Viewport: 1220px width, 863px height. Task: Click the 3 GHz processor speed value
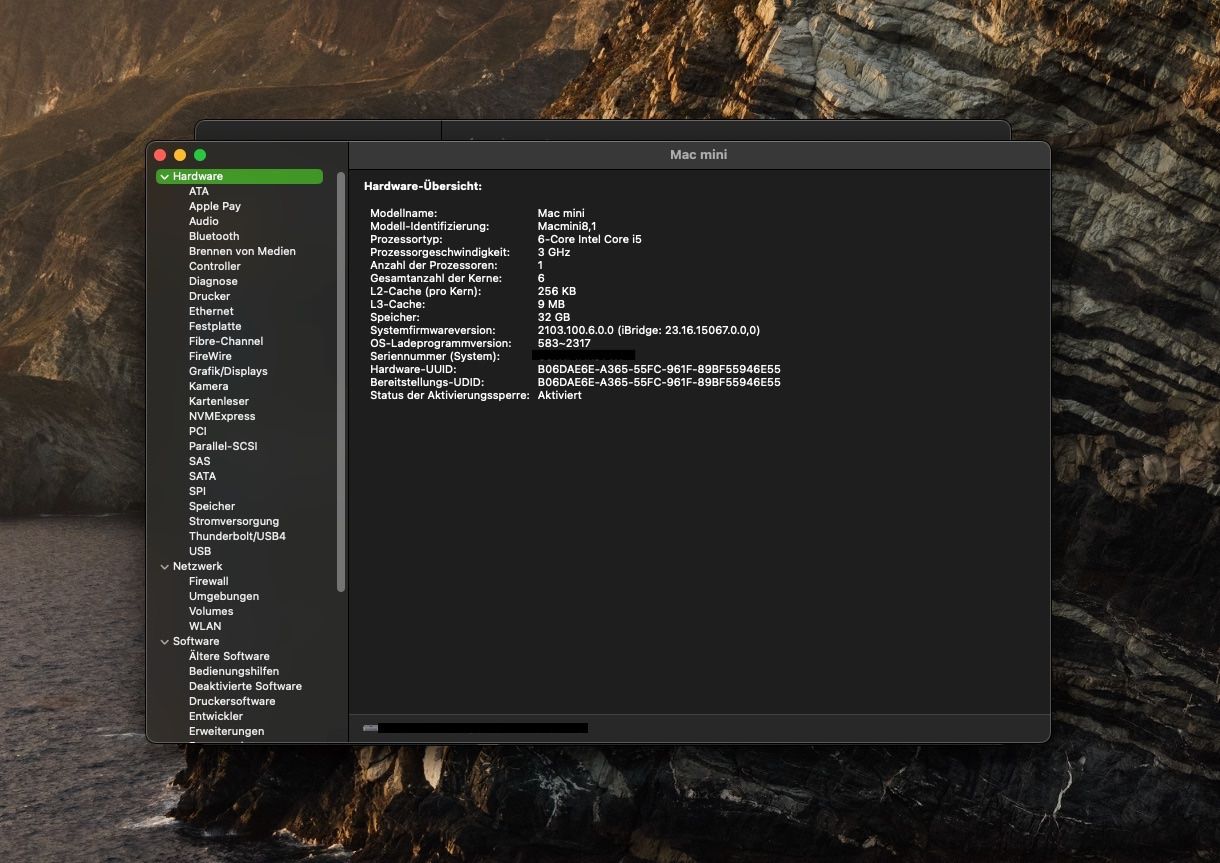[x=554, y=252]
